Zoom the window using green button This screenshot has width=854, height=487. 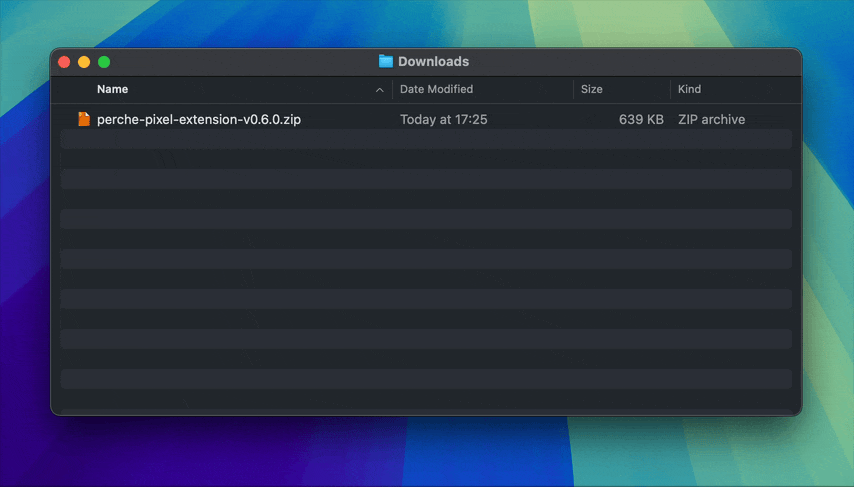point(104,62)
